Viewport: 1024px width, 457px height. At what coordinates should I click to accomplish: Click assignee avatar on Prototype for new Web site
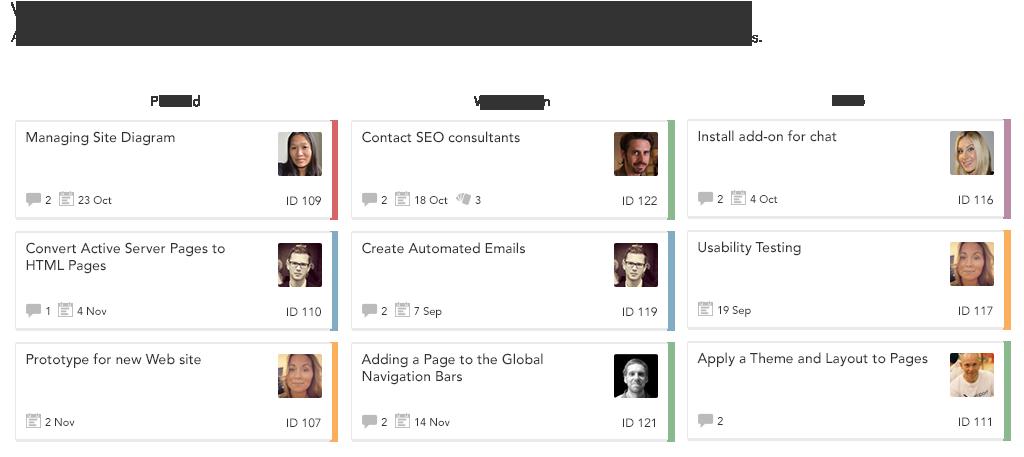tap(300, 376)
